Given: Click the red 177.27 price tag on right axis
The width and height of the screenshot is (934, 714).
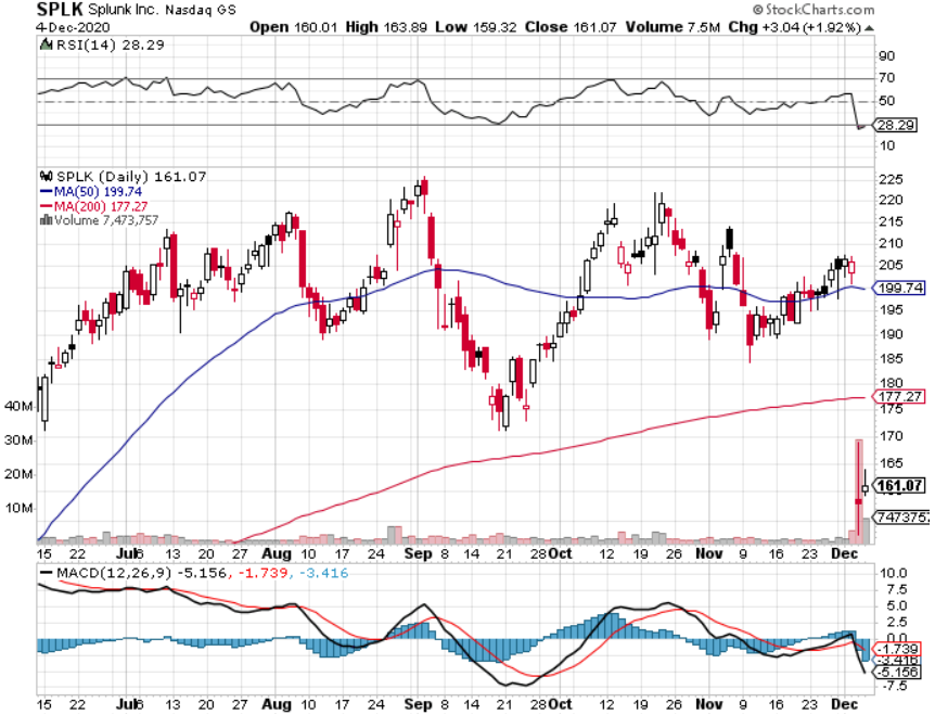Looking at the screenshot, I should point(900,397).
